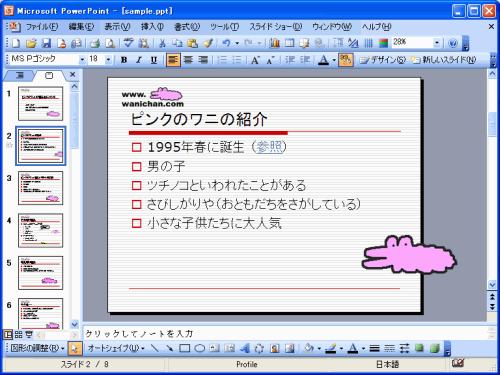The image size is (500, 375).
Task: Save the presentation using the floppy icon
Action: pos(46,43)
